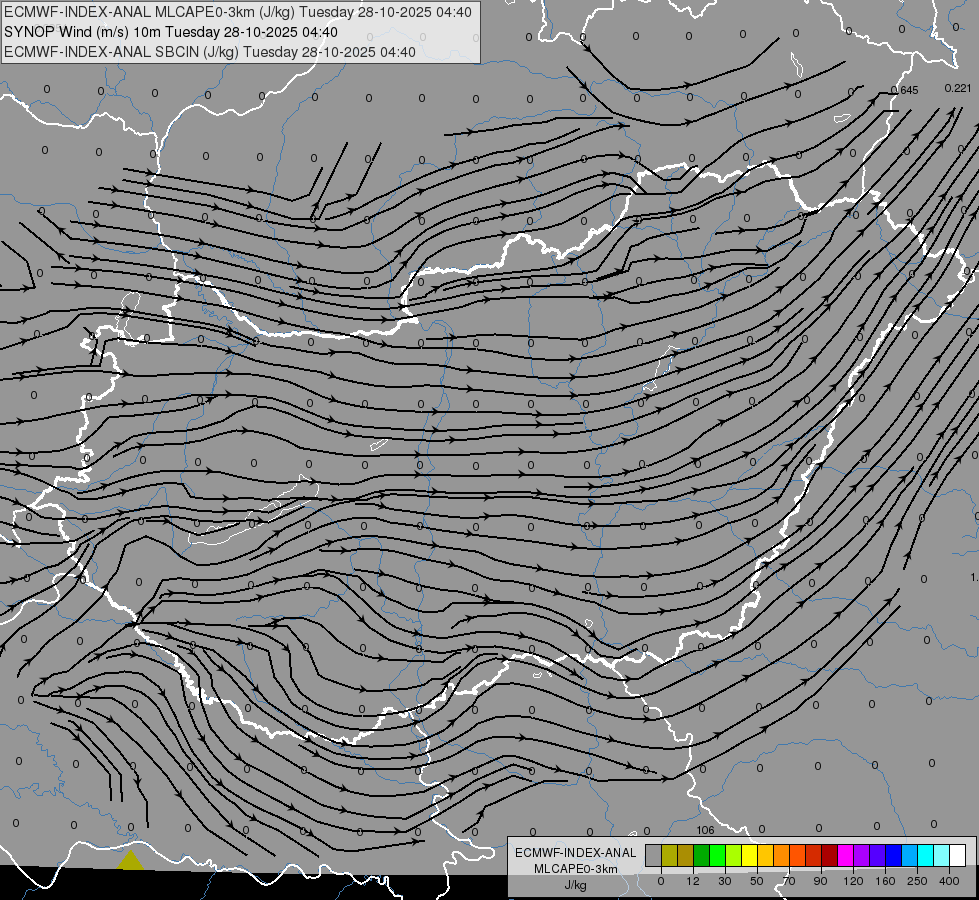Click the legend label ECMWF-INDEX-ANAL
The image size is (979, 900).
pyautogui.click(x=576, y=853)
